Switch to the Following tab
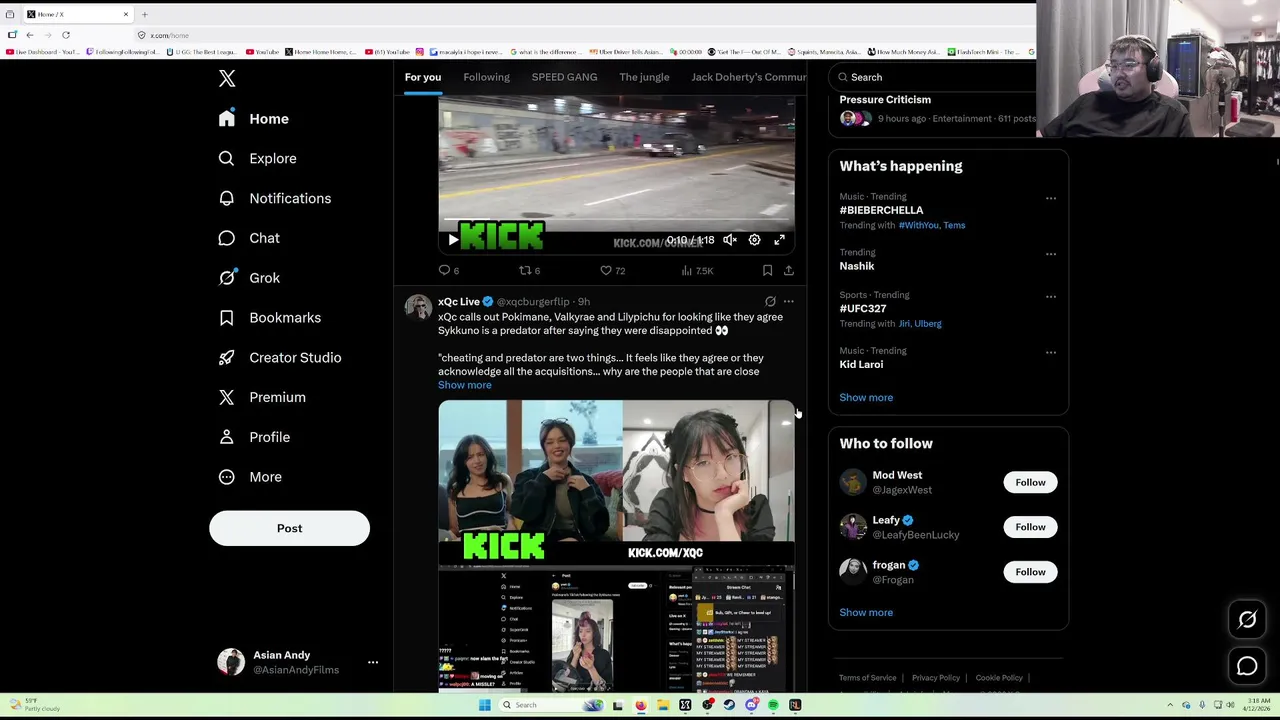Image resolution: width=1280 pixels, height=720 pixels. tap(486, 77)
